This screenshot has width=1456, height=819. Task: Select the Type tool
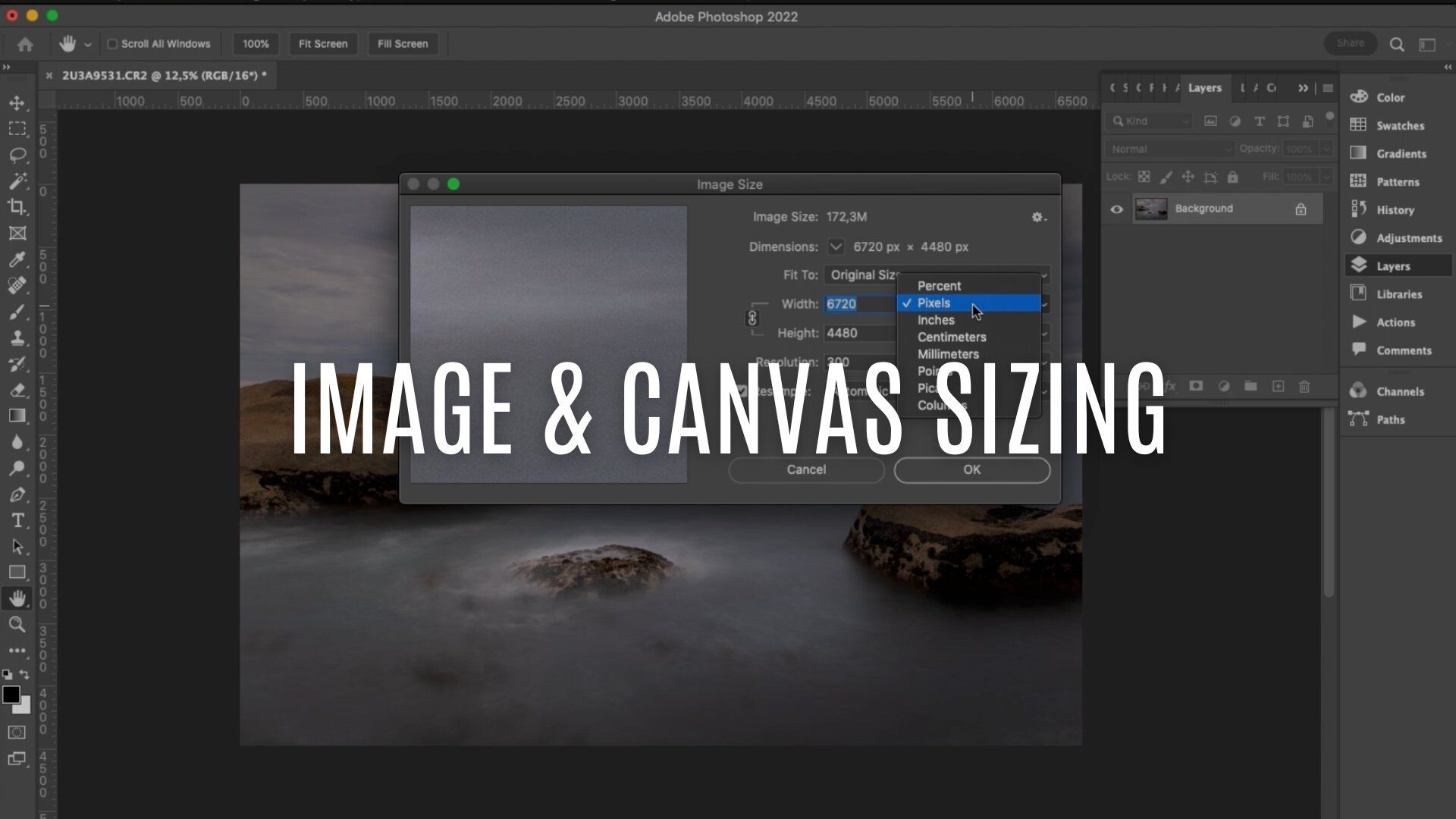pyautogui.click(x=17, y=520)
